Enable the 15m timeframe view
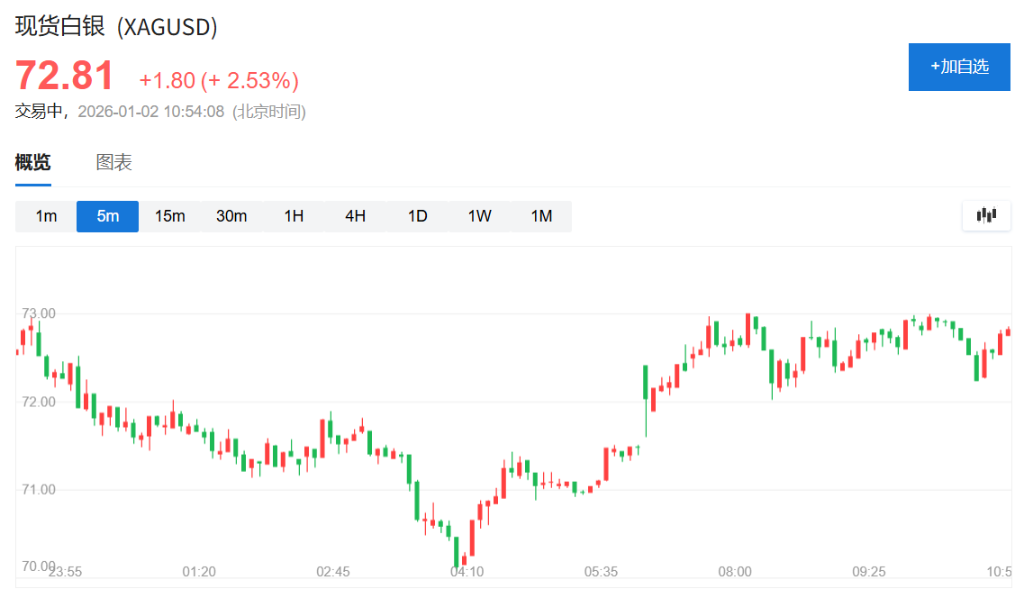Image resolution: width=1024 pixels, height=599 pixels. coord(169,215)
